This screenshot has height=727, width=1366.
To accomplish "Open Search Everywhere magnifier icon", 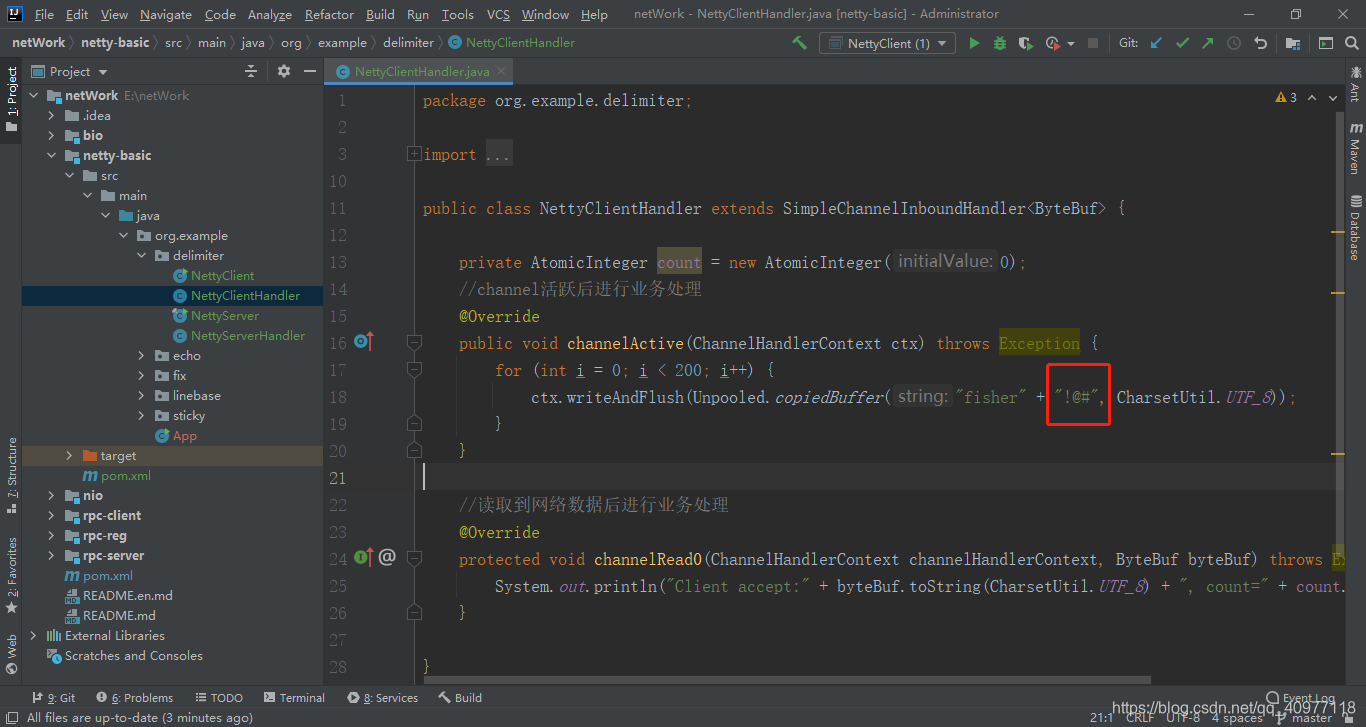I will point(1352,43).
